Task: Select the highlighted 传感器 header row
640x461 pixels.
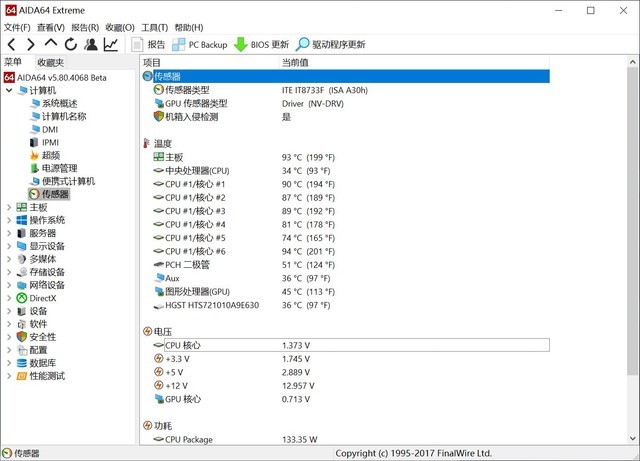Action: point(346,76)
